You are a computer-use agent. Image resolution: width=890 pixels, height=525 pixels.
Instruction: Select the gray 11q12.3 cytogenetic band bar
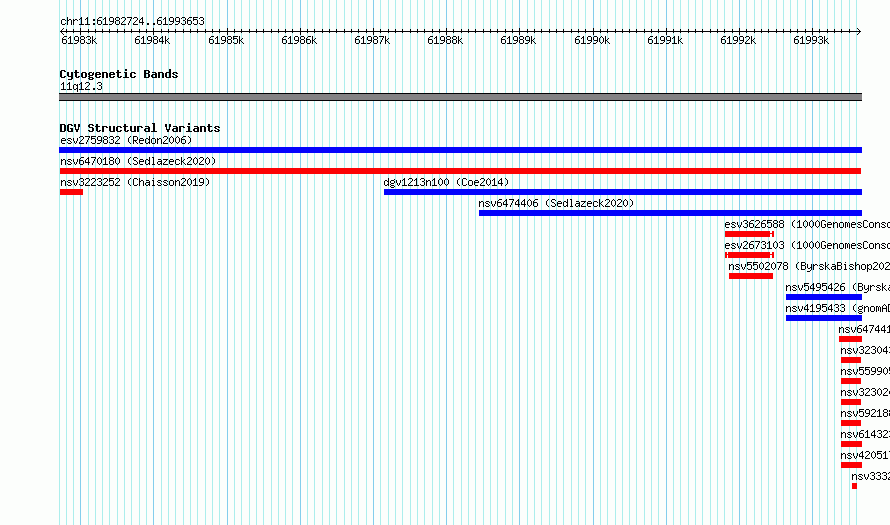pyautogui.click(x=460, y=97)
